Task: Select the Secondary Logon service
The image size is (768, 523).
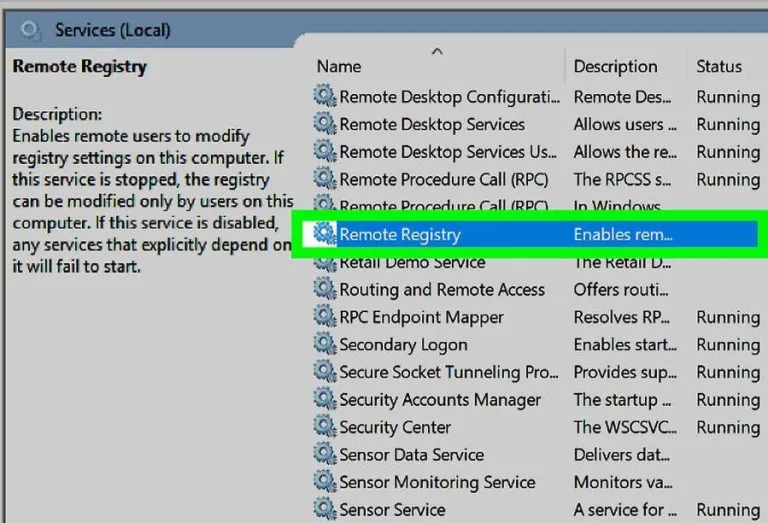Action: tap(403, 345)
